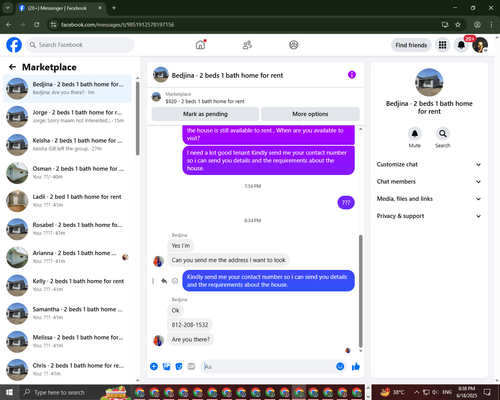This screenshot has height=400, width=500.
Task: Open Melissa conversation in chat list
Action: (x=68, y=341)
